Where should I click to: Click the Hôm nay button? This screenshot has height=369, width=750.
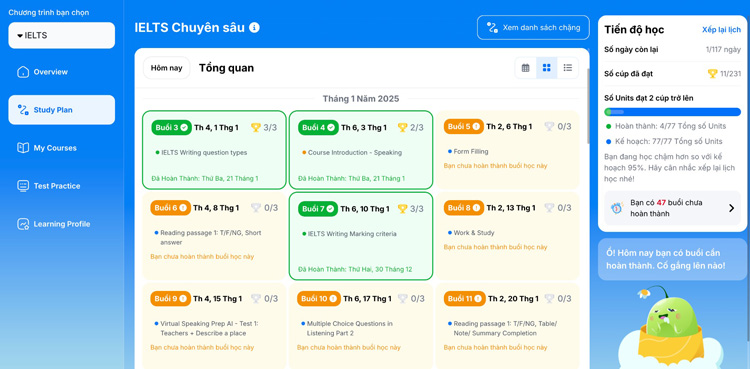coord(166,68)
